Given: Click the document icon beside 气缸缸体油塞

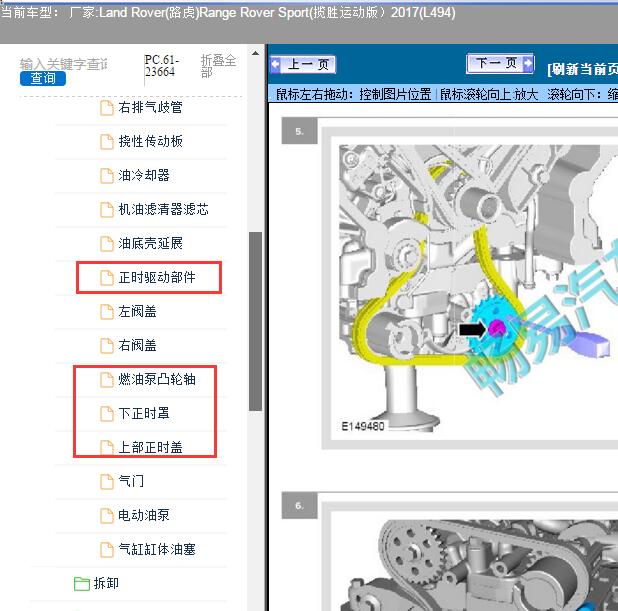Looking at the screenshot, I should (x=107, y=550).
